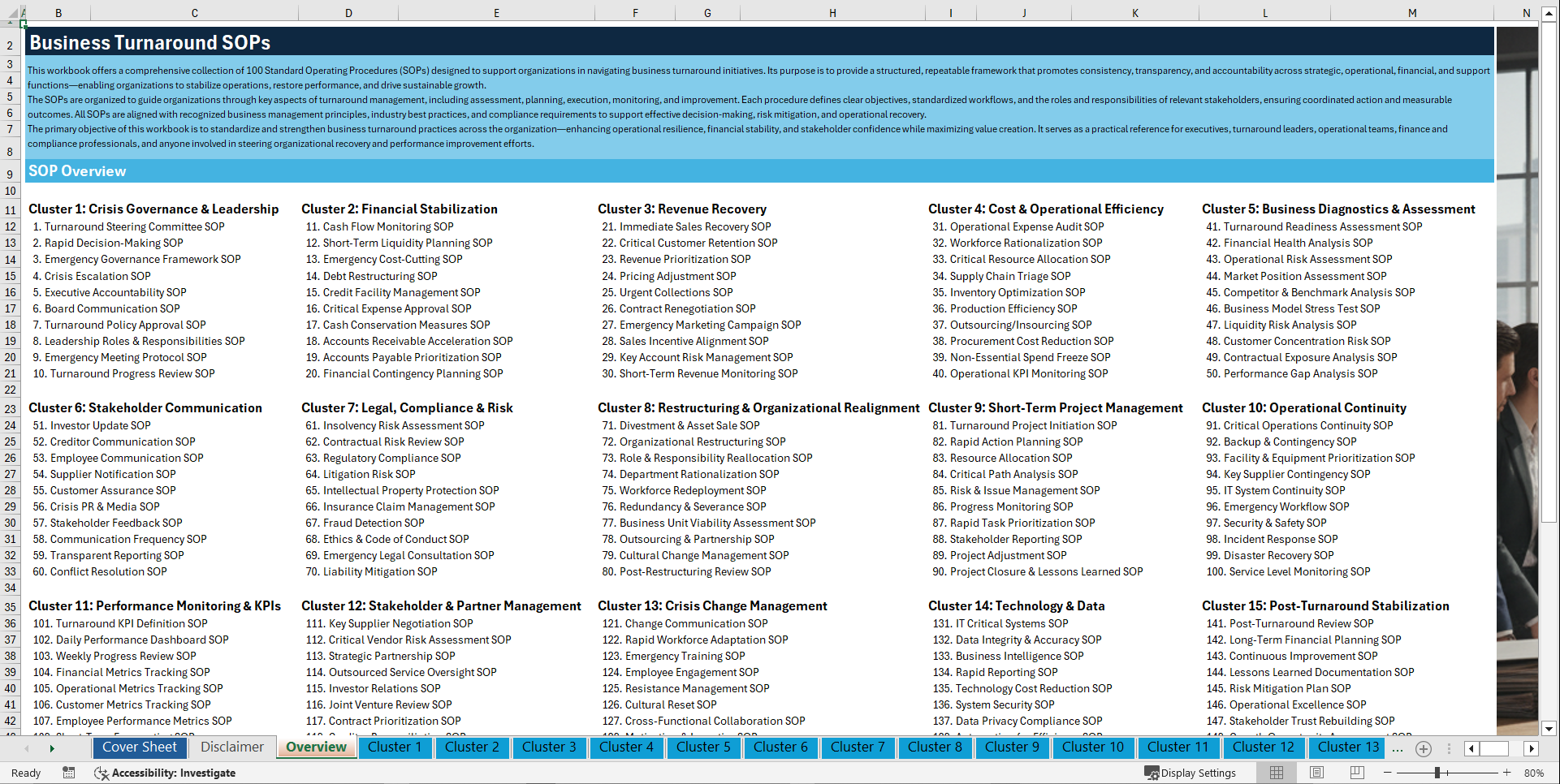
Task: Open Page Layout view from the status bar
Action: tap(1317, 773)
